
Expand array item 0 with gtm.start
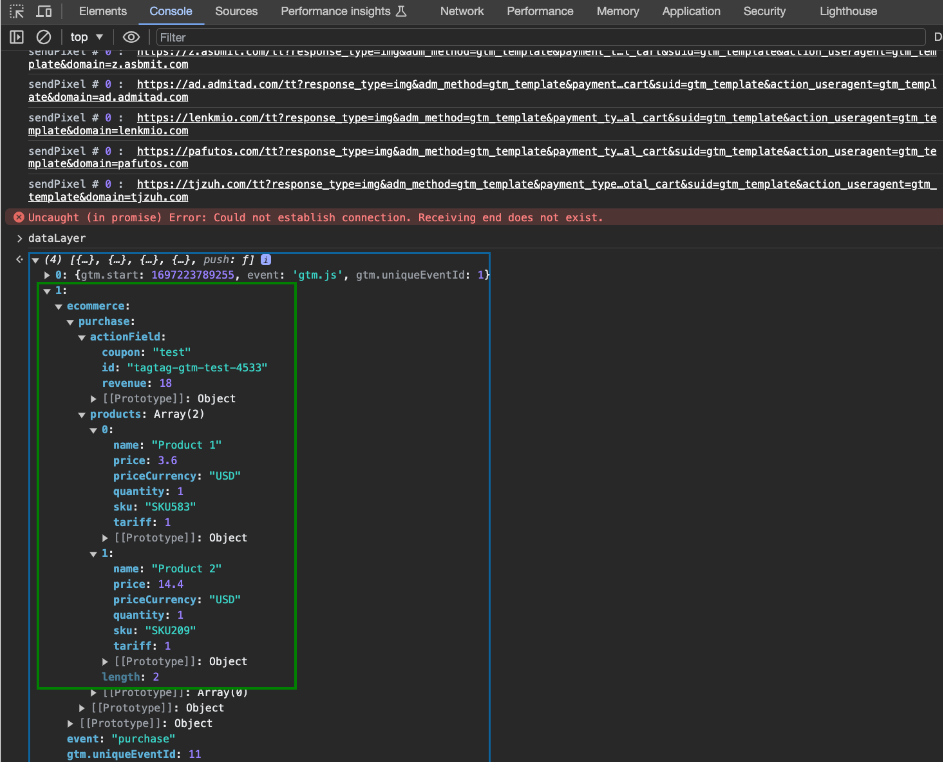tap(47, 275)
